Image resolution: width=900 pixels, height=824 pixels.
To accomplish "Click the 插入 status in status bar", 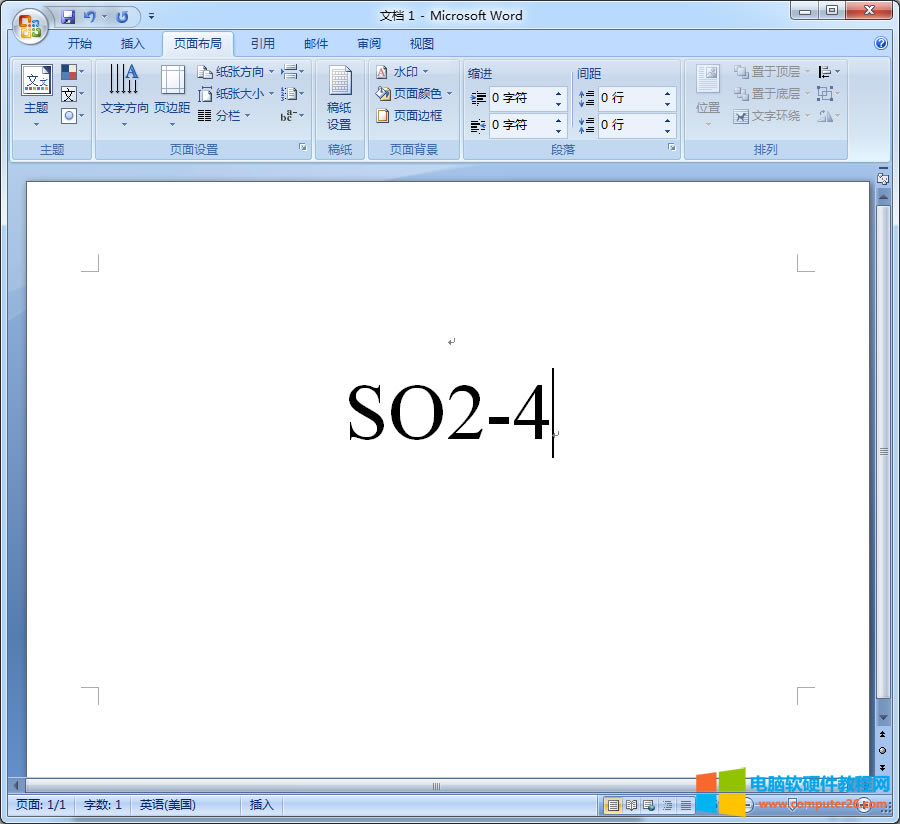I will 260,804.
